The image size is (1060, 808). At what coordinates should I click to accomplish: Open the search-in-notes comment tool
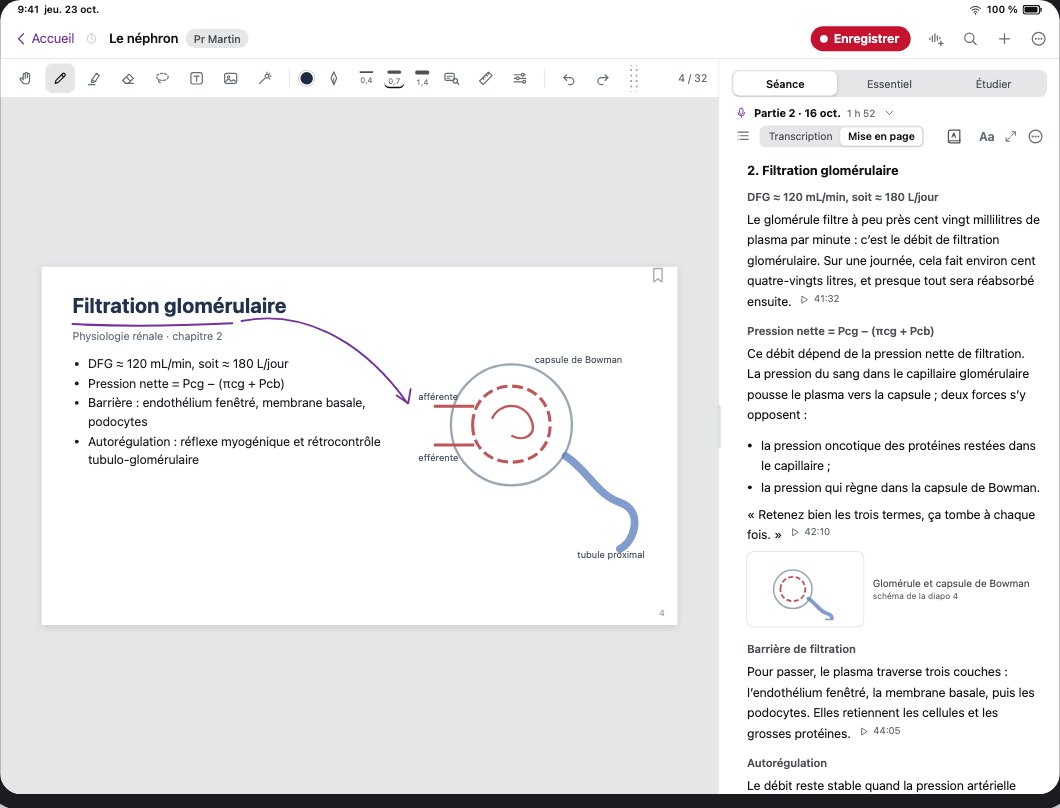click(452, 78)
